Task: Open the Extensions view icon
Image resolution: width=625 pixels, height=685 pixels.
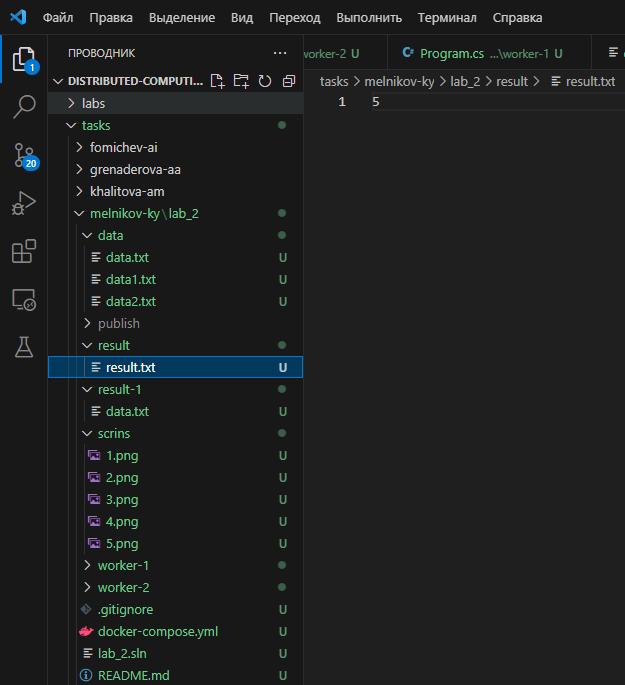Action: (23, 251)
